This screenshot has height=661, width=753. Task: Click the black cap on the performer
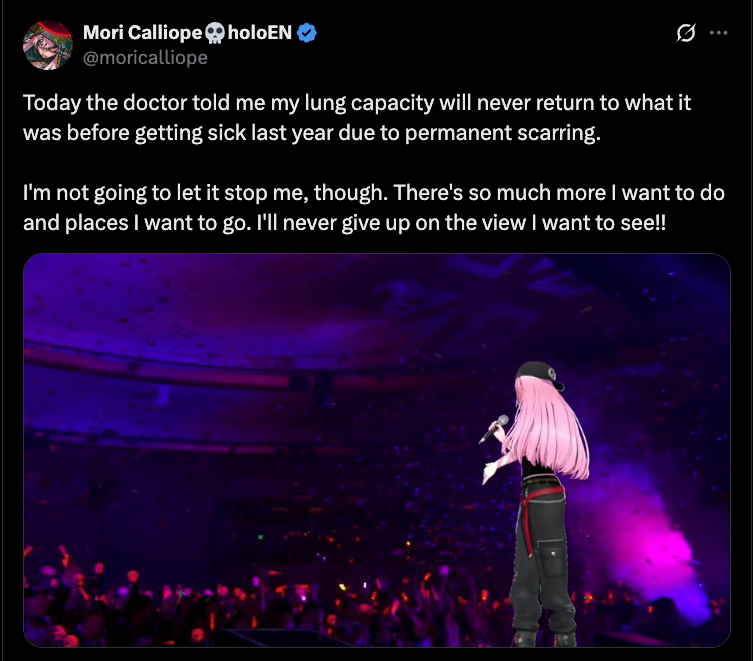pos(540,374)
